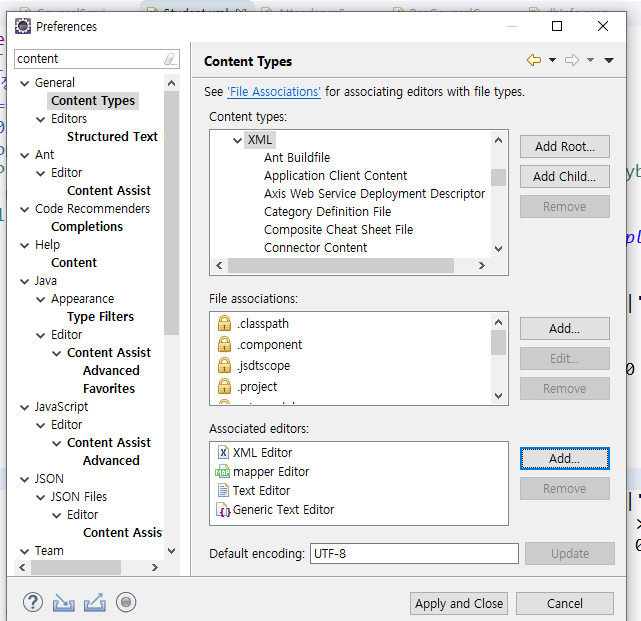This screenshot has width=641, height=621.
Task: Collapse the JSON tree node
Action: tap(25, 479)
